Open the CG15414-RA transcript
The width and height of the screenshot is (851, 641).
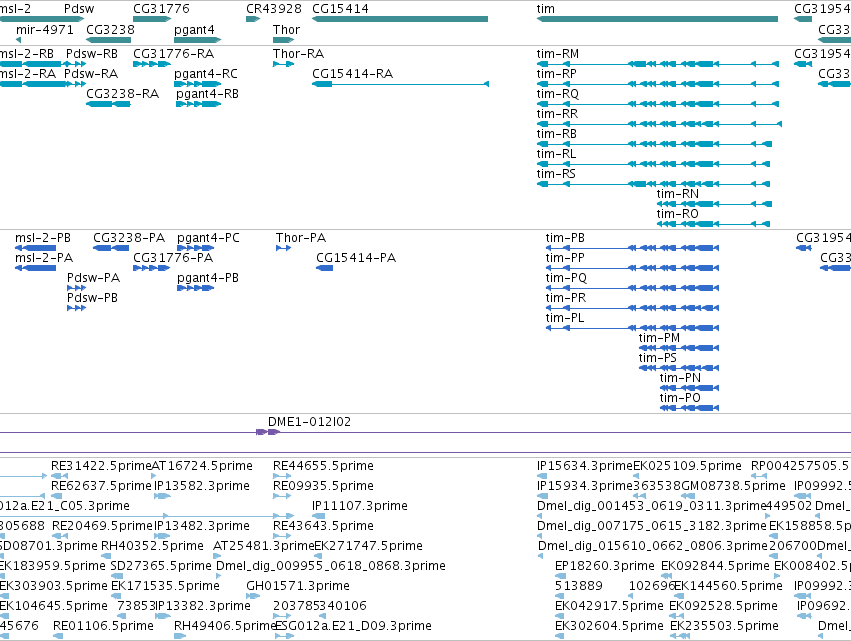pyautogui.click(x=401, y=84)
